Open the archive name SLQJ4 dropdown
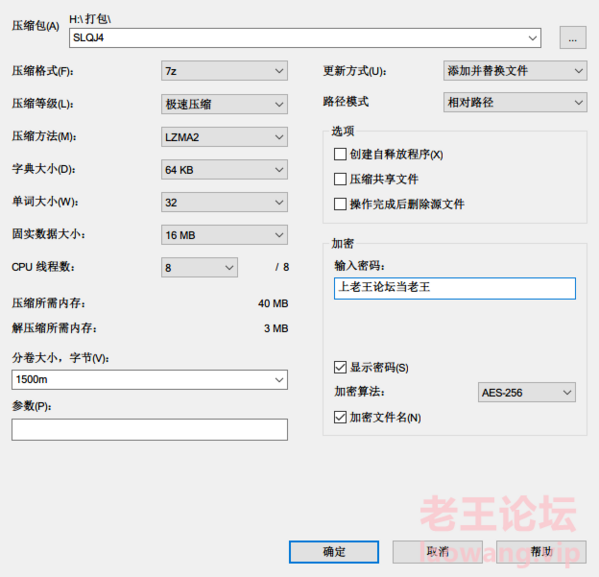This screenshot has height=577, width=599. 305,38
